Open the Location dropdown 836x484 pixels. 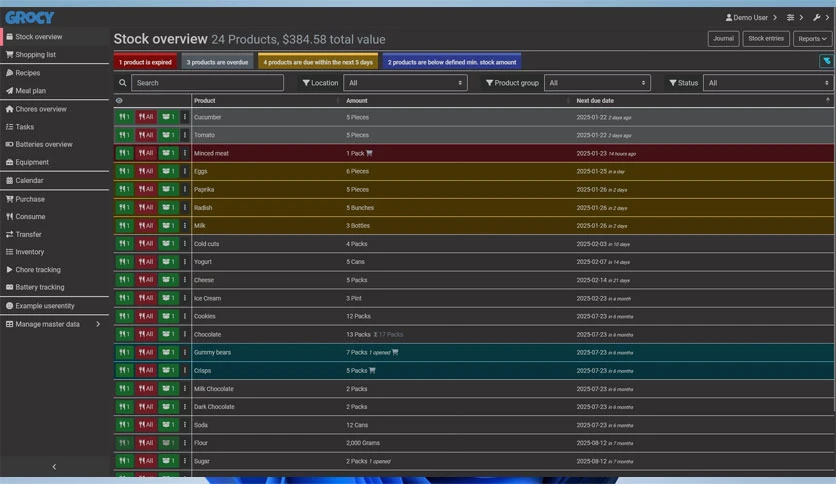(405, 83)
